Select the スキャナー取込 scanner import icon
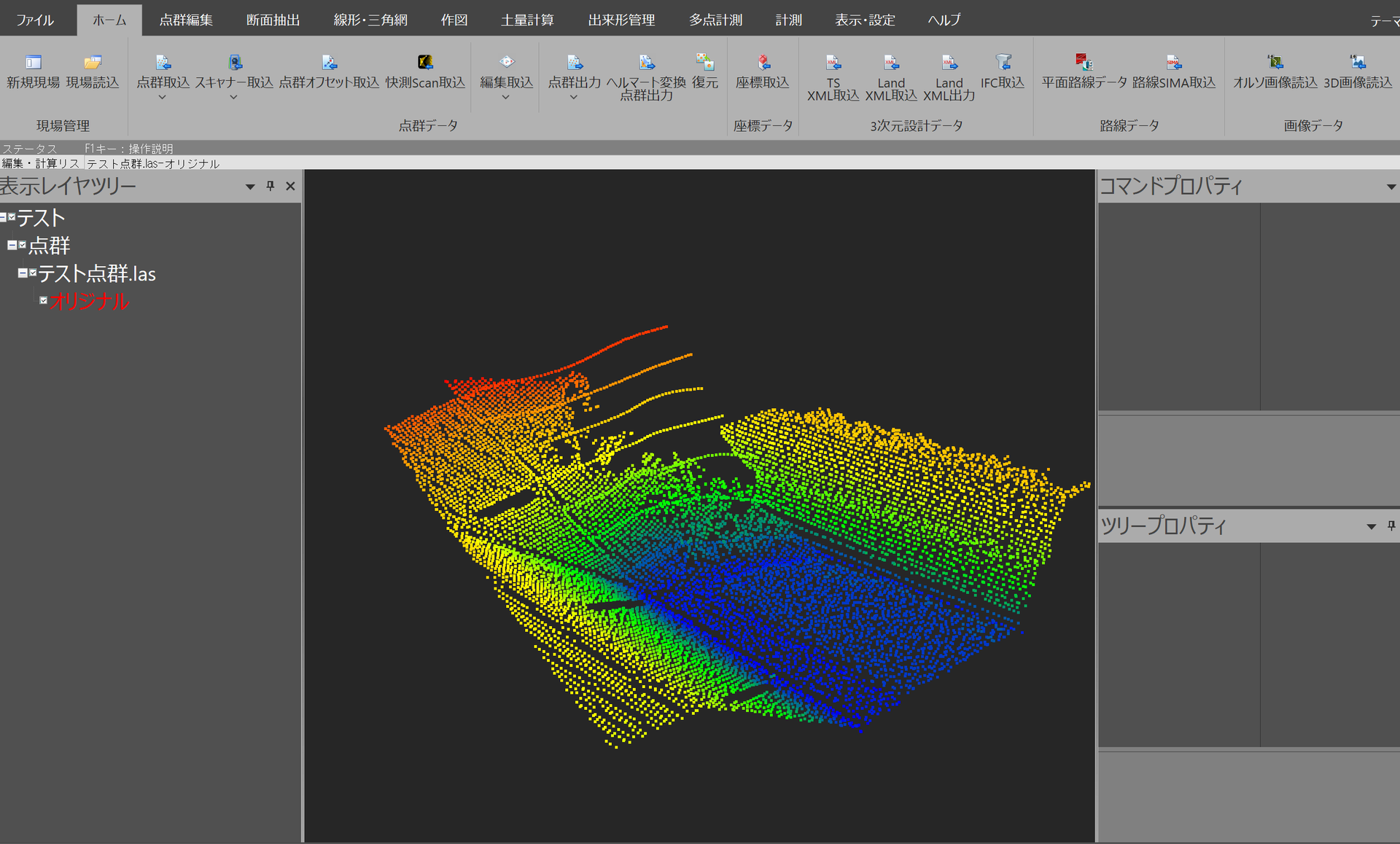The height and width of the screenshot is (844, 1400). (234, 63)
